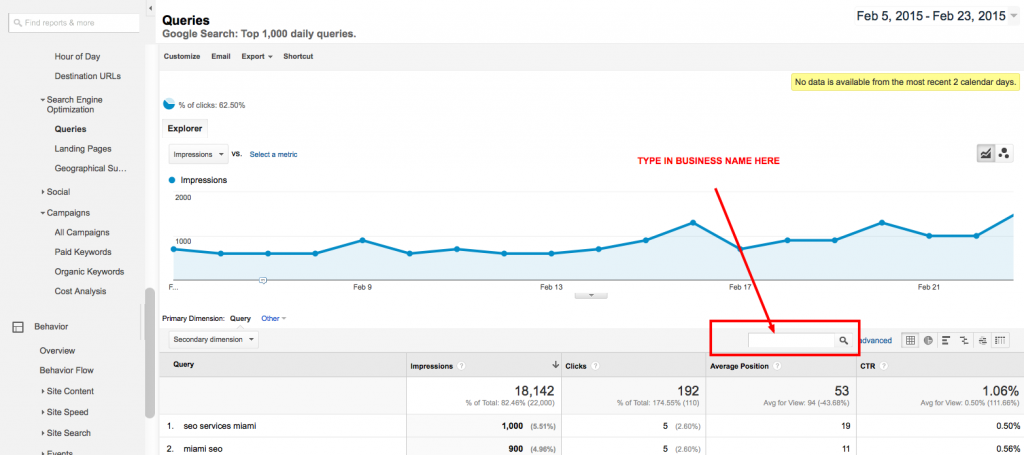Viewport: 1024px width, 455px height.
Task: Open Hour of Day report
Action: tap(77, 57)
